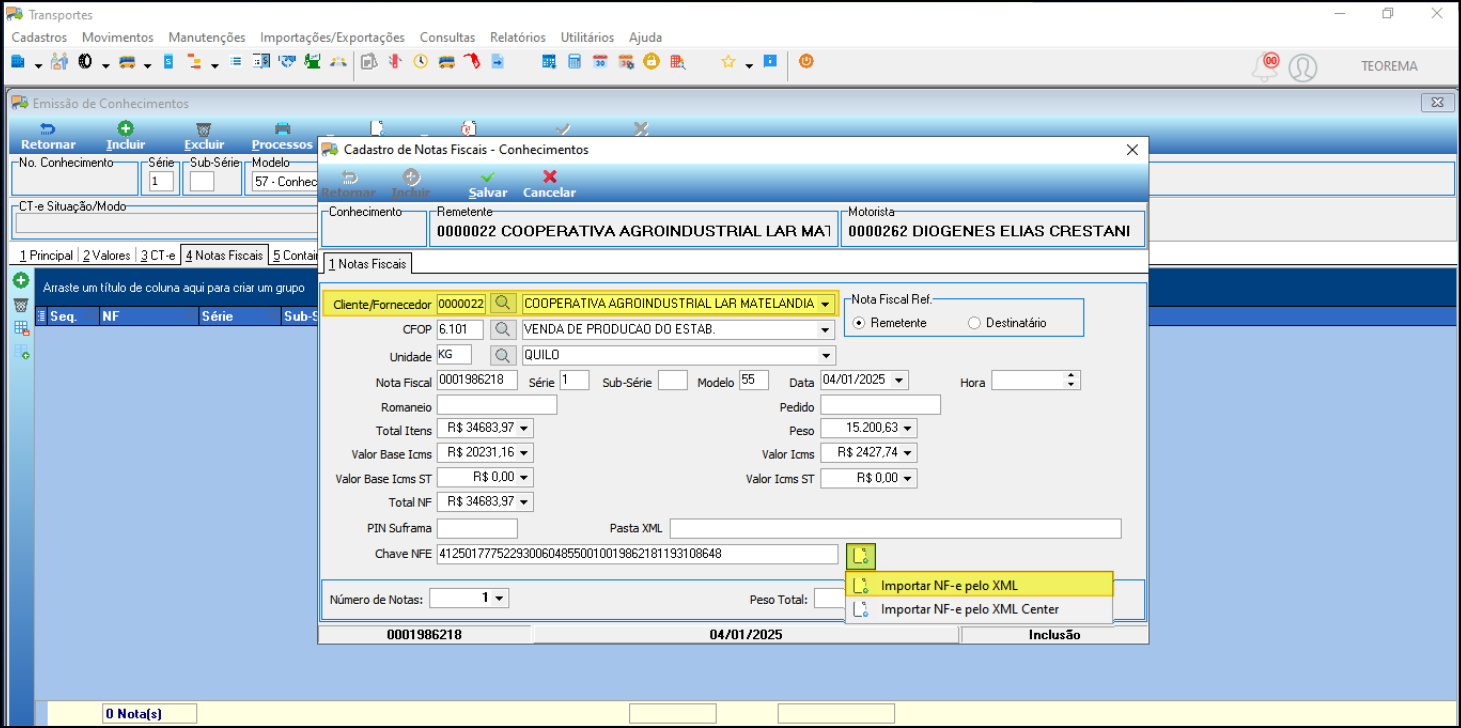
Task: Click the yellow star favorites icon
Action: [728, 62]
